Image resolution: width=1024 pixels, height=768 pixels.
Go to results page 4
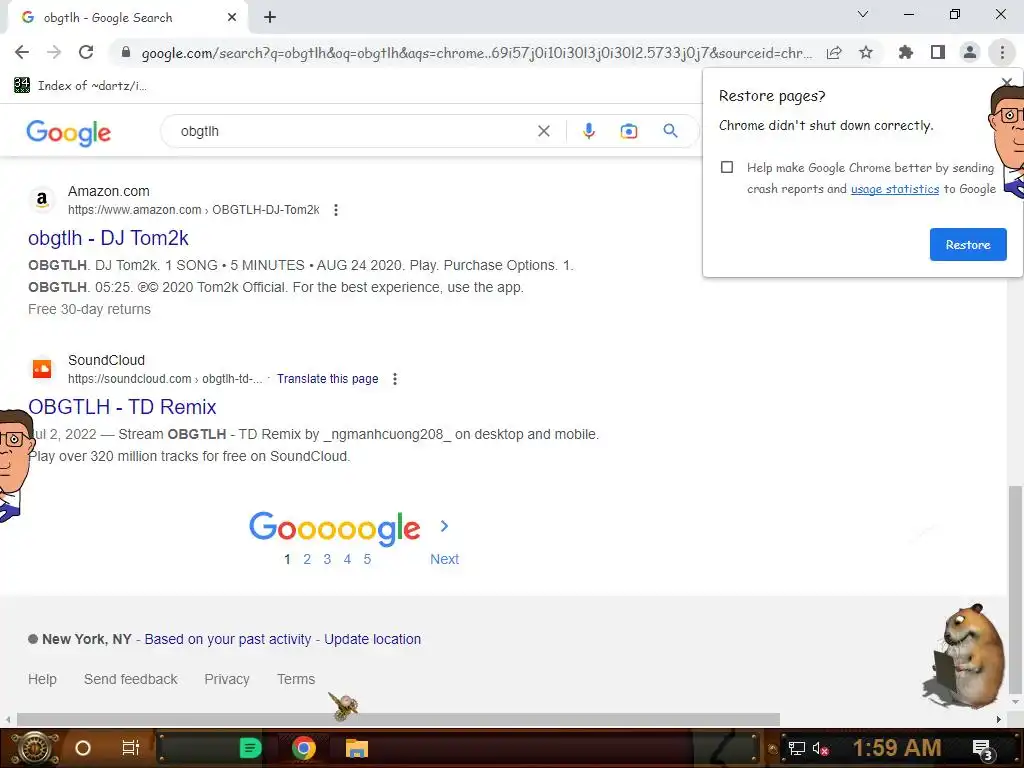pyautogui.click(x=347, y=559)
